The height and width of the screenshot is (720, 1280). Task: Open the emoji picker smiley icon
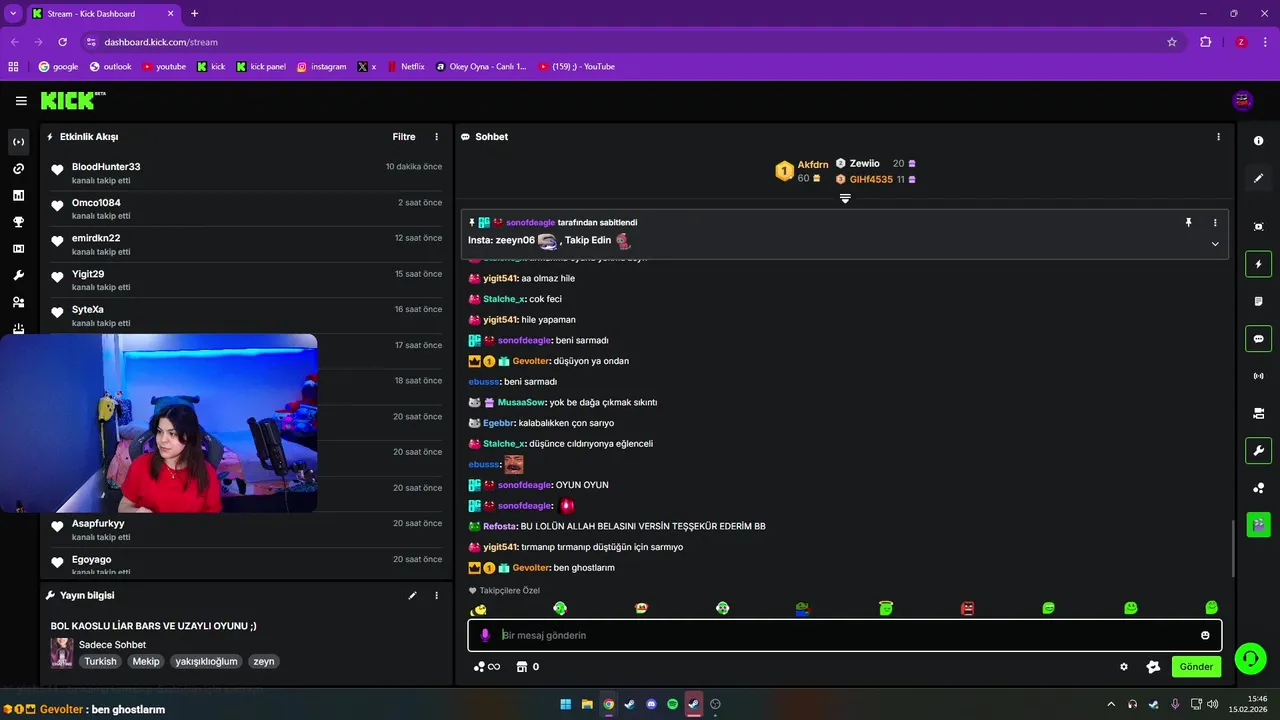click(x=1205, y=635)
